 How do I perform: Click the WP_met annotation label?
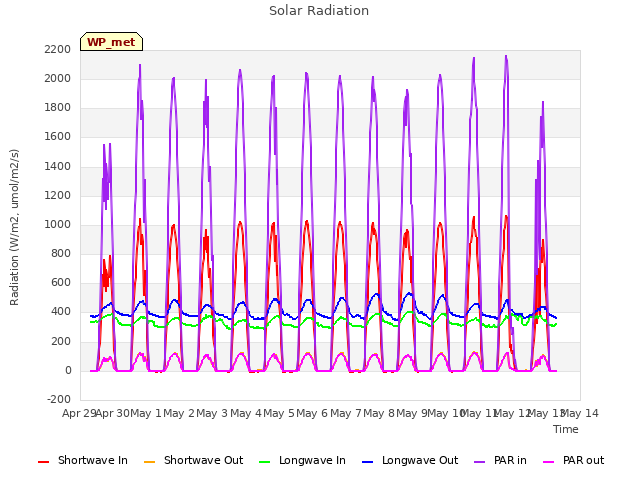(x=111, y=42)
